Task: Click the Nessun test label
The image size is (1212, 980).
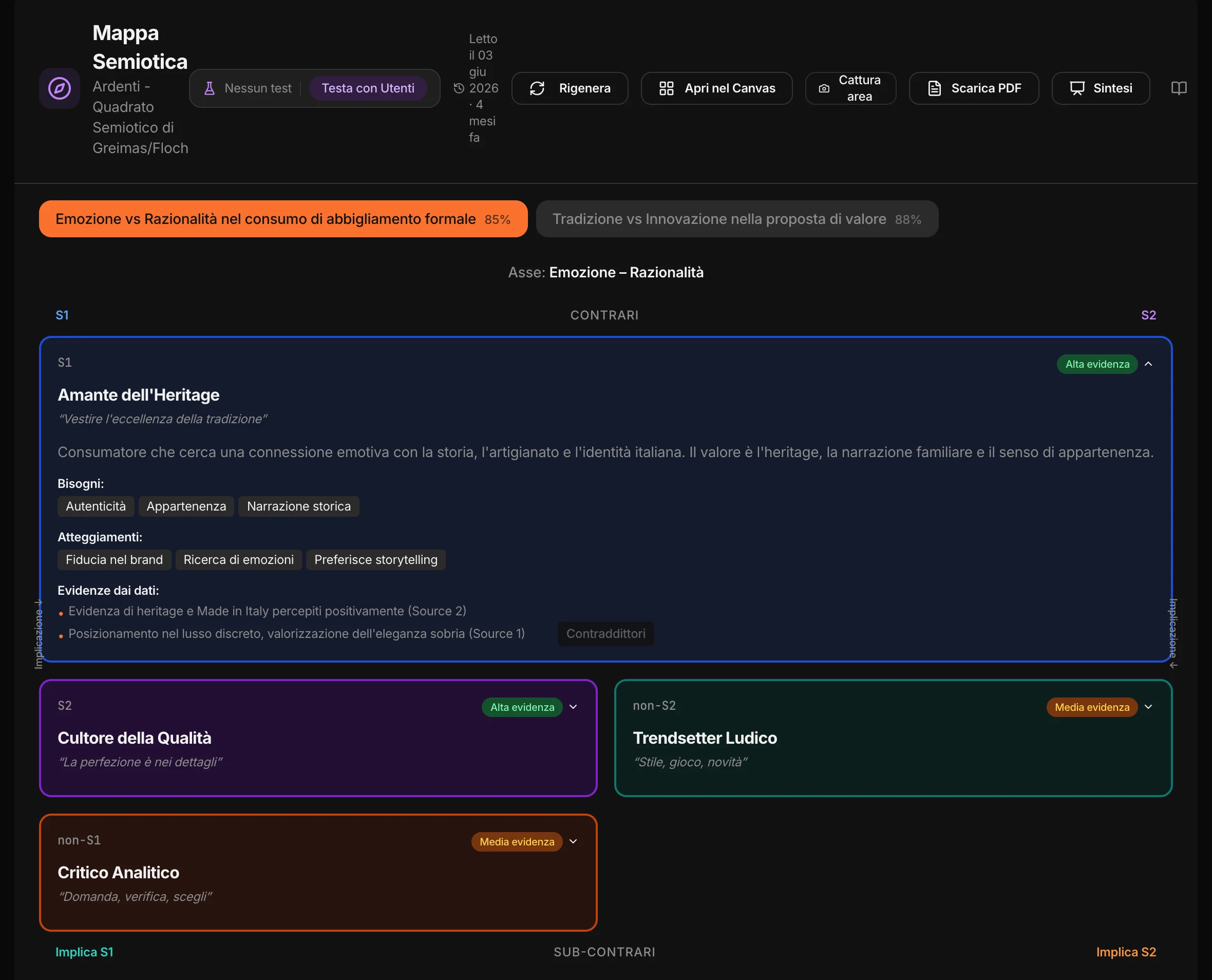Action: 258,88
